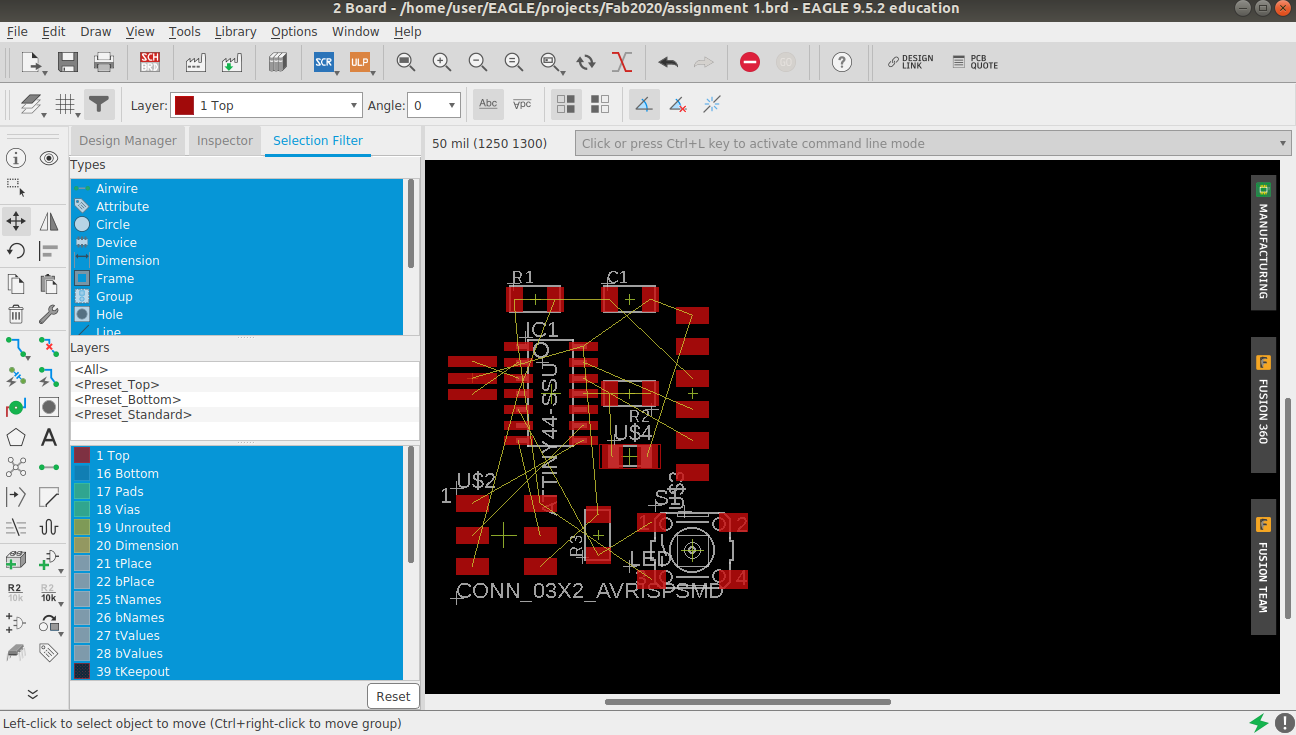Select the Info tool icon
The width and height of the screenshot is (1296, 735).
[16, 158]
